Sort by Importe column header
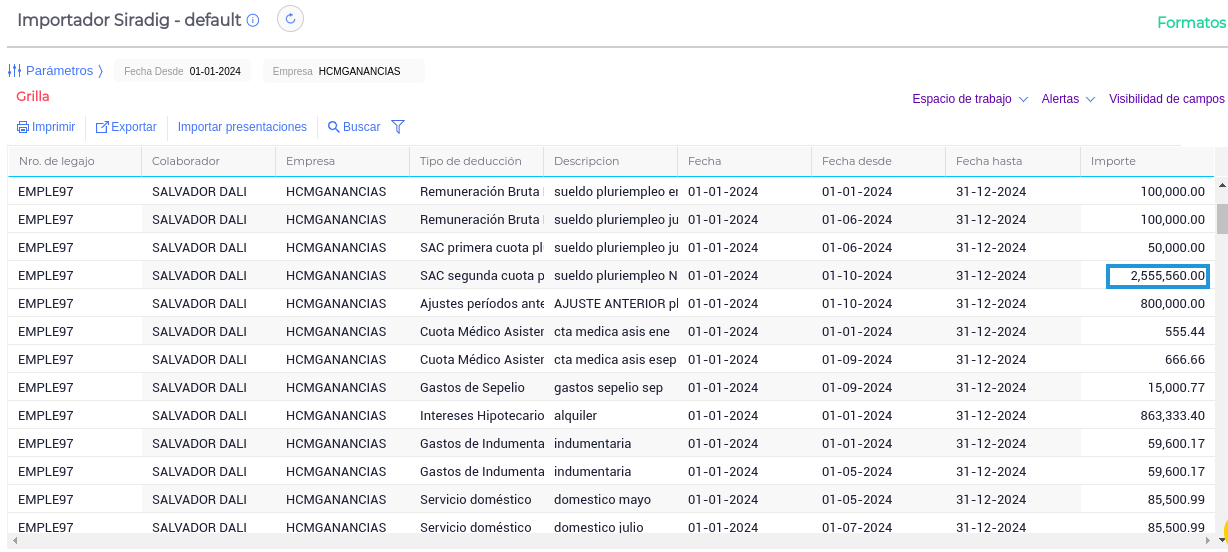Image resolution: width=1228 pixels, height=552 pixels. pos(1113,161)
